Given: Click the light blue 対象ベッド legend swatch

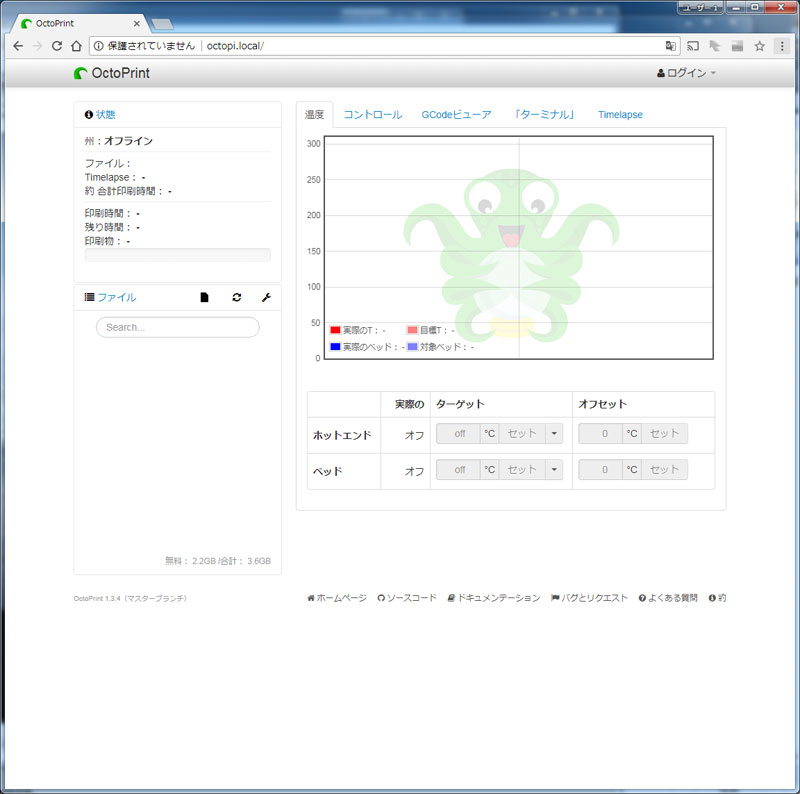Looking at the screenshot, I should (412, 347).
